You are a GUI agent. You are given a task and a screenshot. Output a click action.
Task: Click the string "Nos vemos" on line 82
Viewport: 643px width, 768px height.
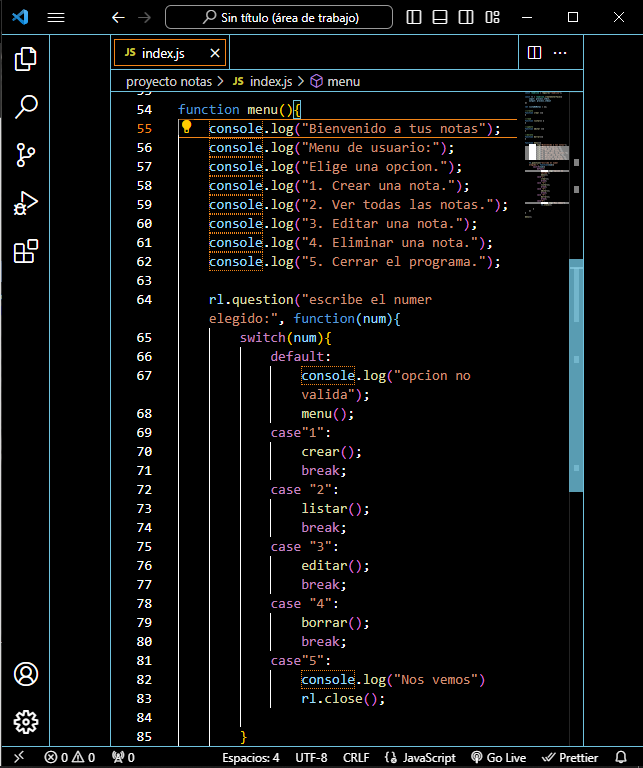(x=436, y=680)
